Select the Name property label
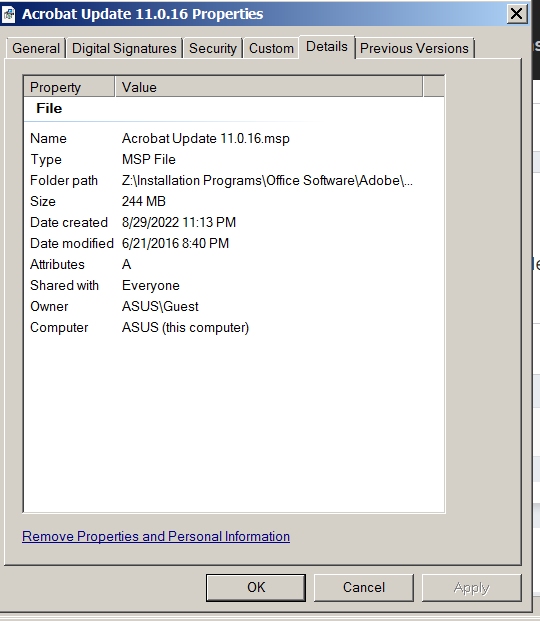This screenshot has height=621, width=540. (x=48, y=139)
